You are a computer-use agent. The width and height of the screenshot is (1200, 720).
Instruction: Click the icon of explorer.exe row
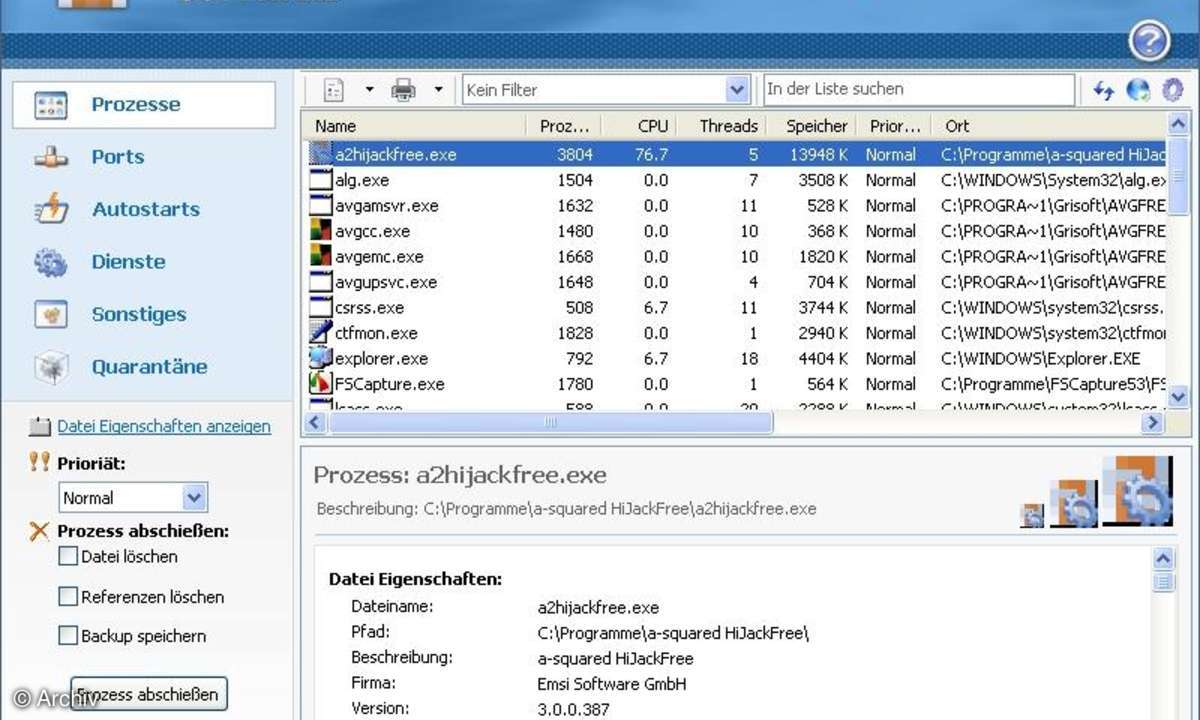[320, 358]
